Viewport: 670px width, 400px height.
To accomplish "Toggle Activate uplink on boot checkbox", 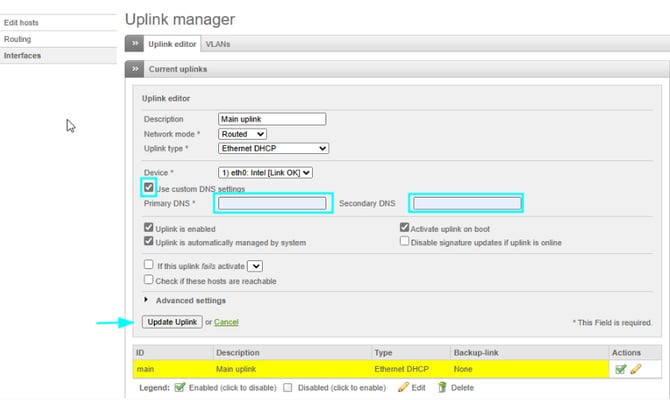I will 404,228.
